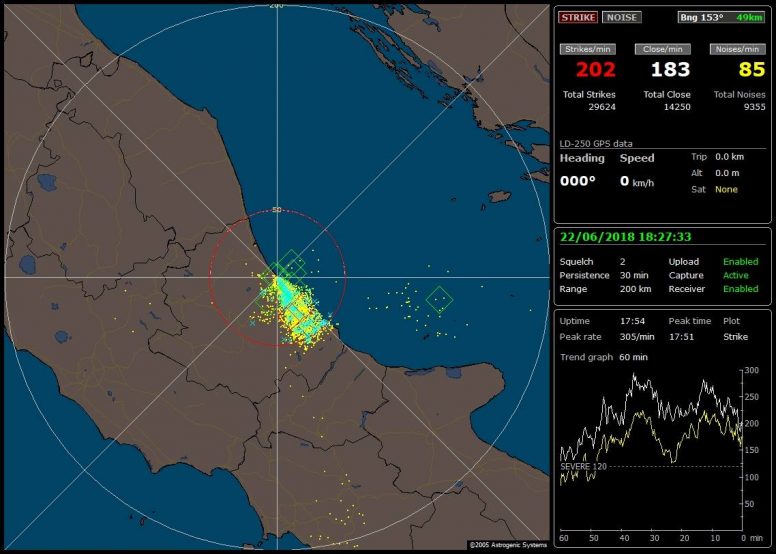Click the gray NOISE indicator
The width and height of the screenshot is (776, 554).
click(x=621, y=17)
